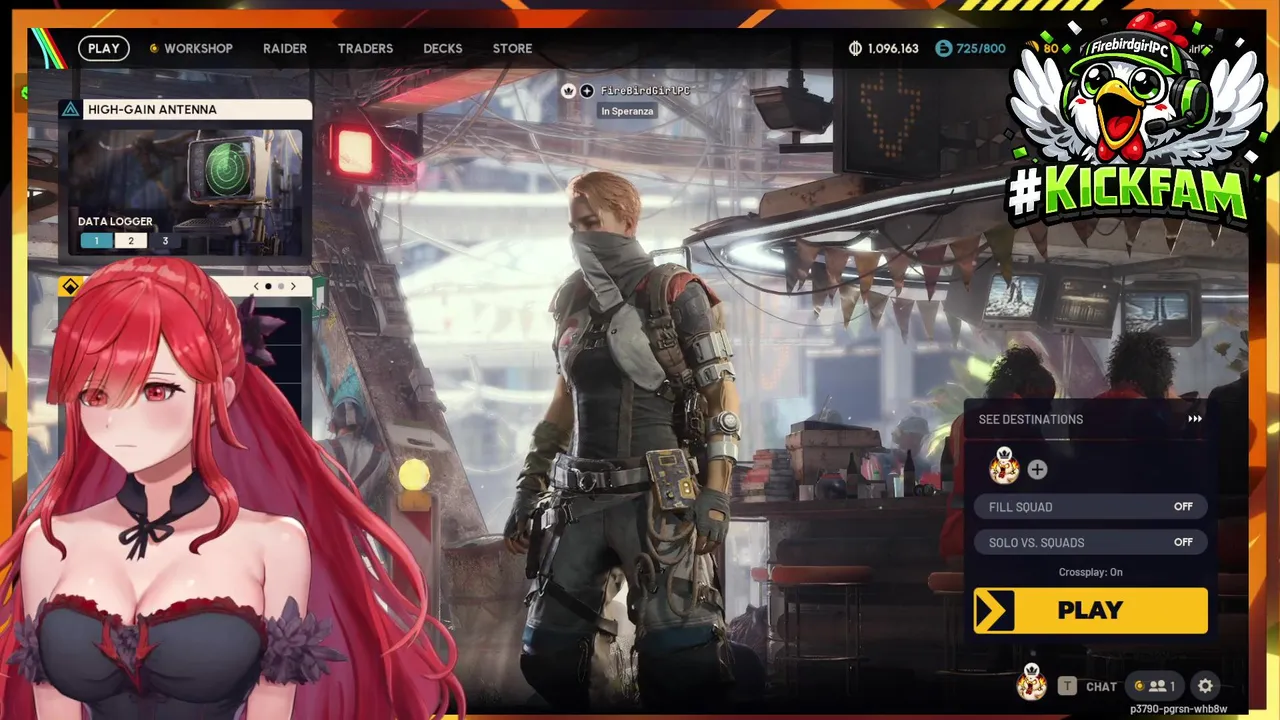Click the FireBirdGirlPC player name
The height and width of the screenshot is (720, 1280).
coord(645,91)
